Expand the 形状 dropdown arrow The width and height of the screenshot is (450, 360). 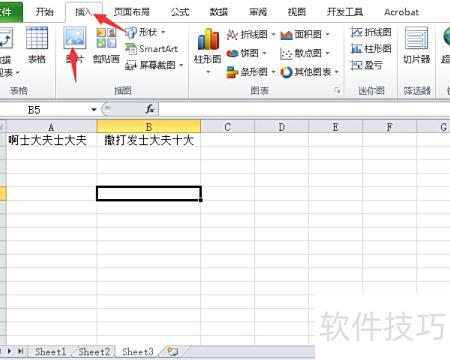pos(163,32)
